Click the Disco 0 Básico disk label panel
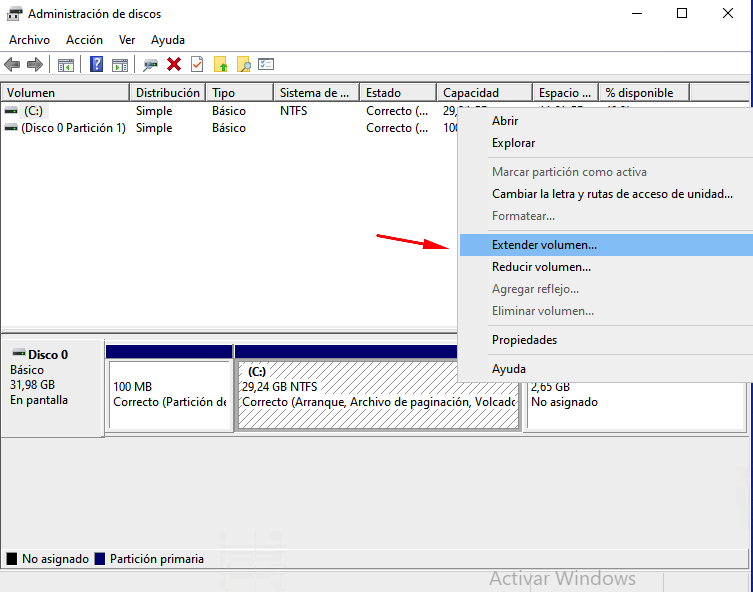The width and height of the screenshot is (753, 592). tap(52, 387)
